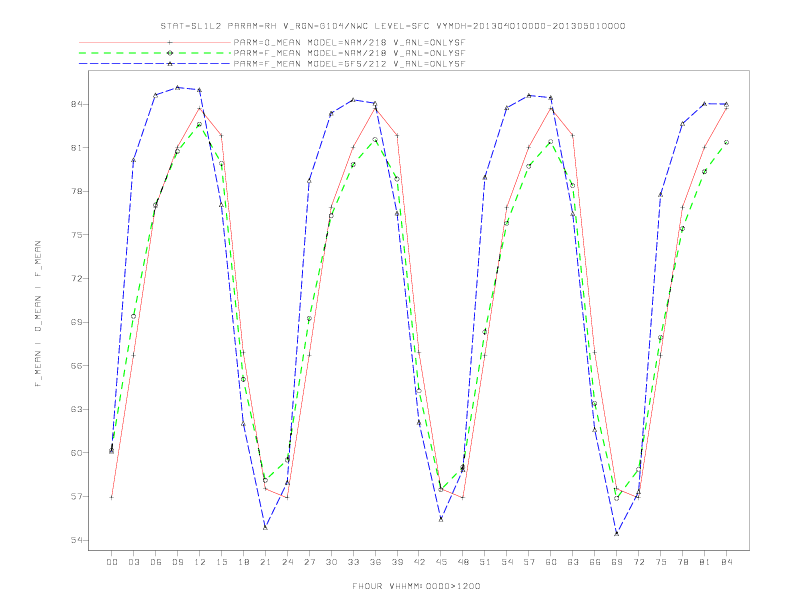The height and width of the screenshot is (612, 792).
Task: Click the vertical y-axis title F_MEAN | O_MEAN | F_MEAN
Action: click(x=38, y=314)
